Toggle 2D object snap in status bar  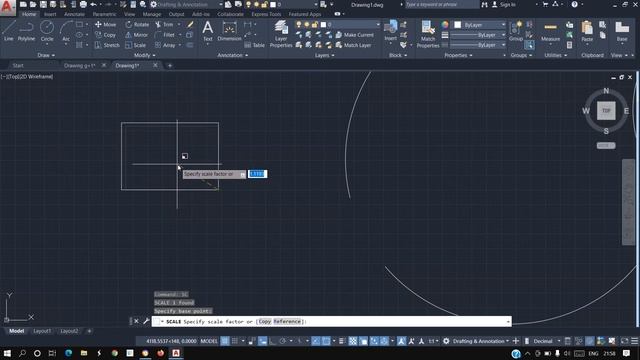326,341
